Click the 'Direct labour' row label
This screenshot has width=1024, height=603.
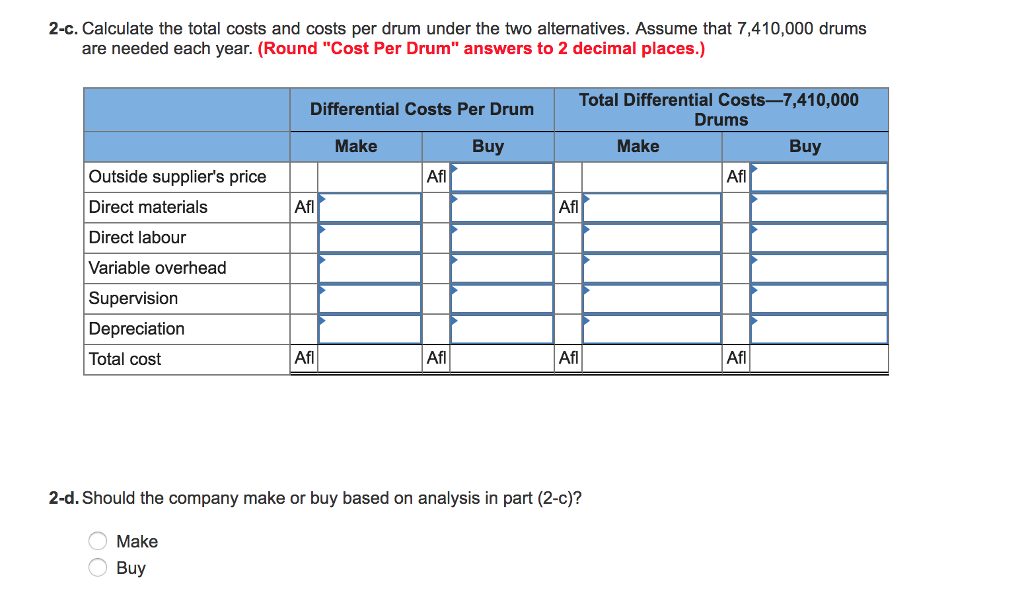point(137,238)
